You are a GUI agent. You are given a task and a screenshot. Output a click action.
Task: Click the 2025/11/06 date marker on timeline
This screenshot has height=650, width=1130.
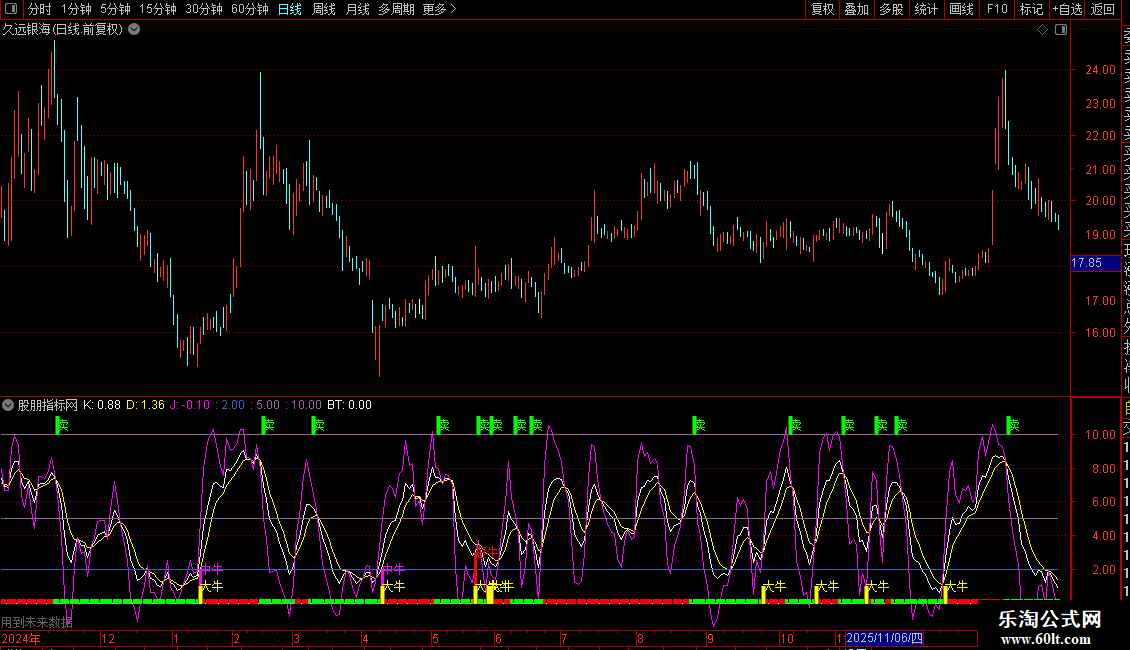(x=885, y=638)
